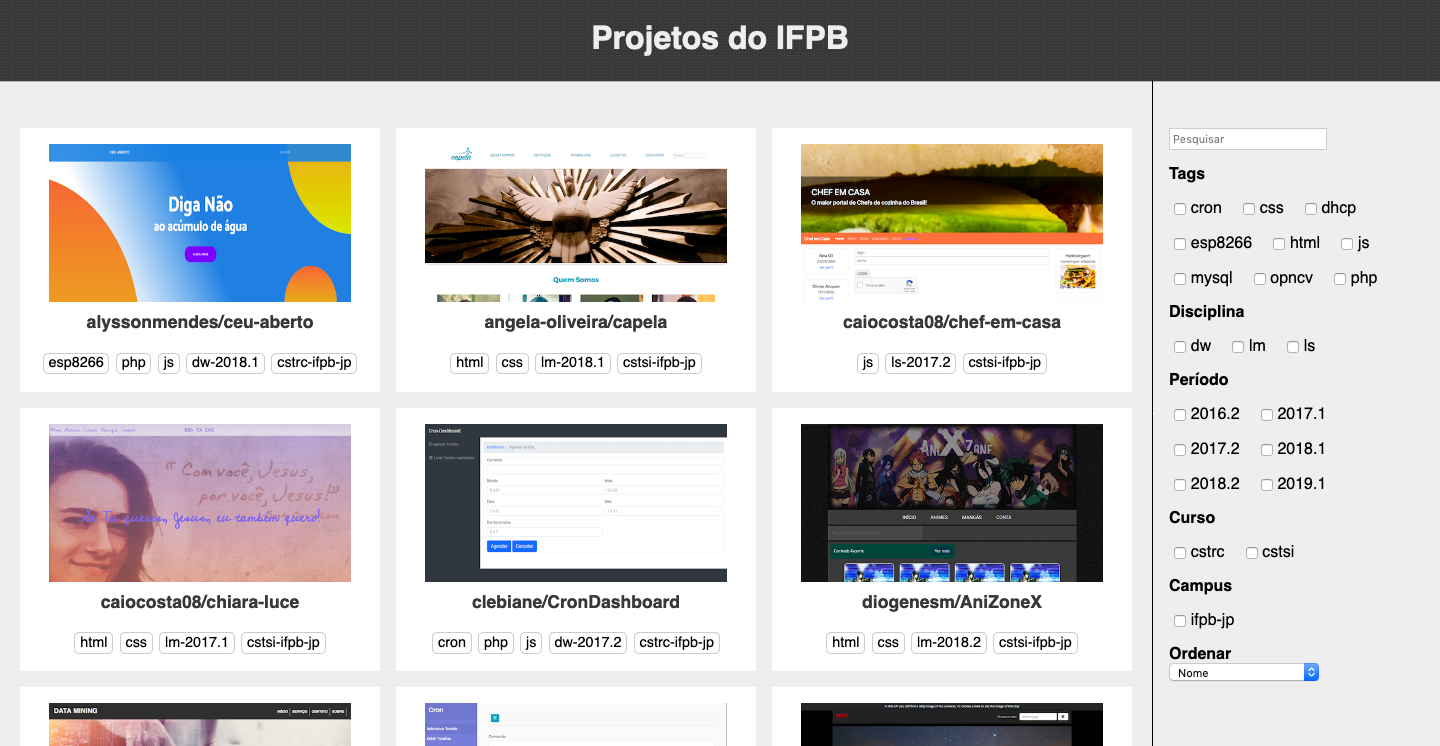Screen dimensions: 1440x746
Task: Click the diogenesm/AniZoneX project title
Action: [951, 602]
